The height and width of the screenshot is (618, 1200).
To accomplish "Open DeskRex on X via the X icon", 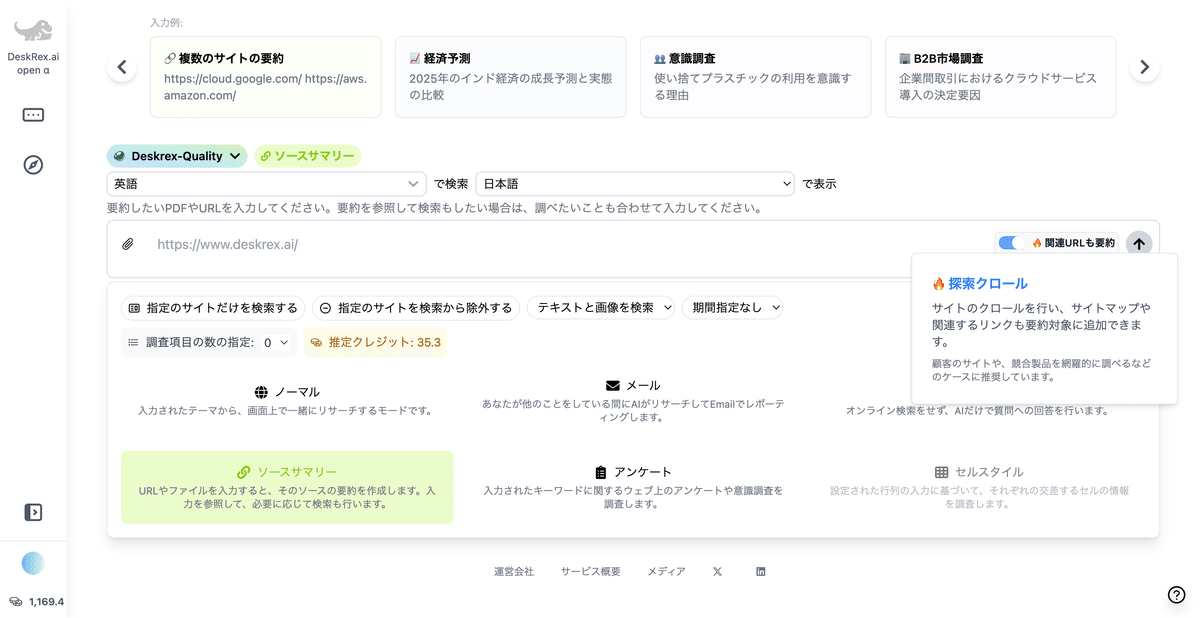I will coord(717,571).
